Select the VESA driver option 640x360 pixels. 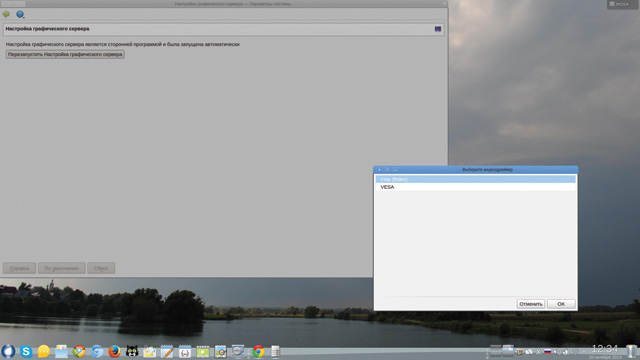(x=476, y=187)
